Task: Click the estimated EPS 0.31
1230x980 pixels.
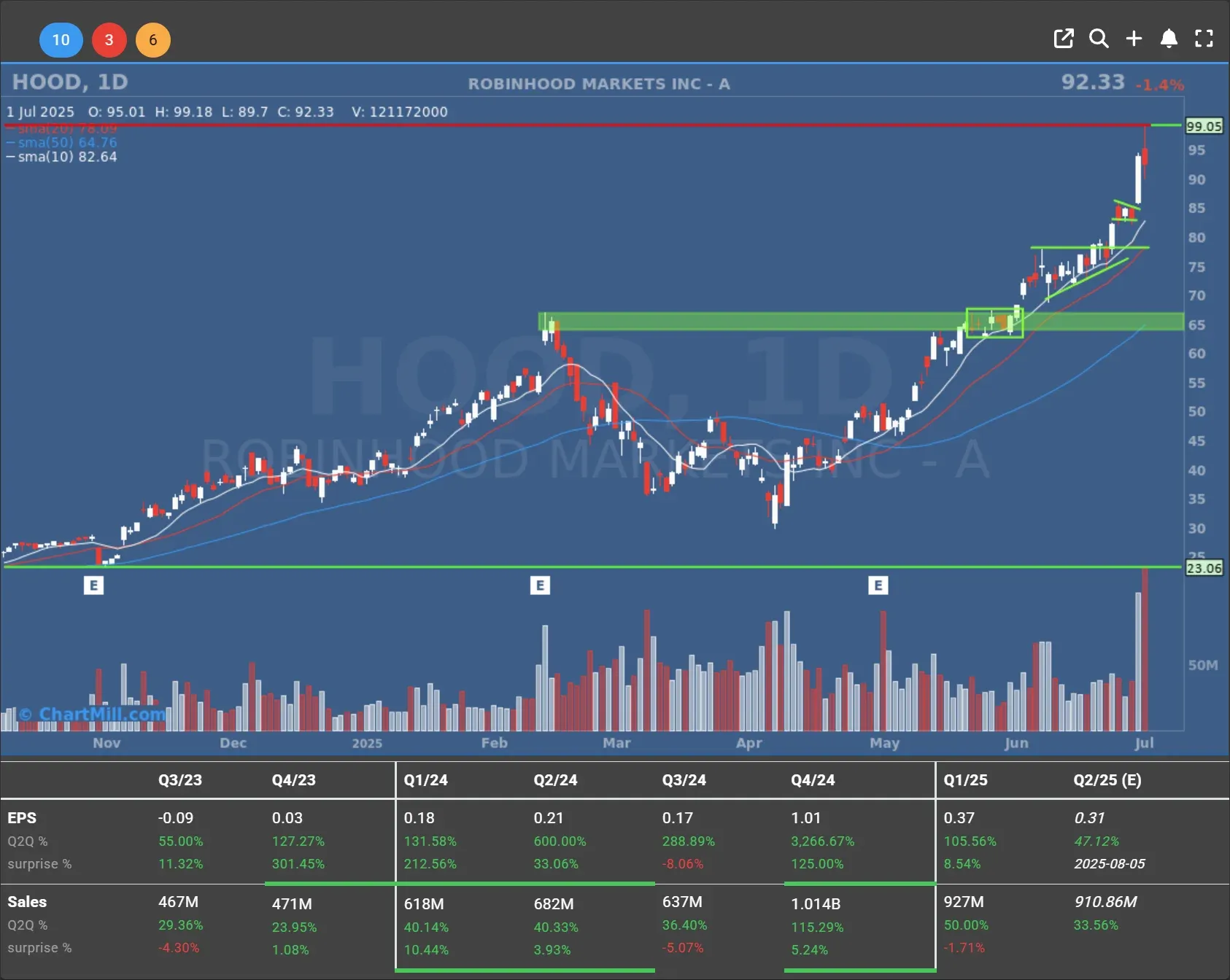Action: coord(1089,818)
